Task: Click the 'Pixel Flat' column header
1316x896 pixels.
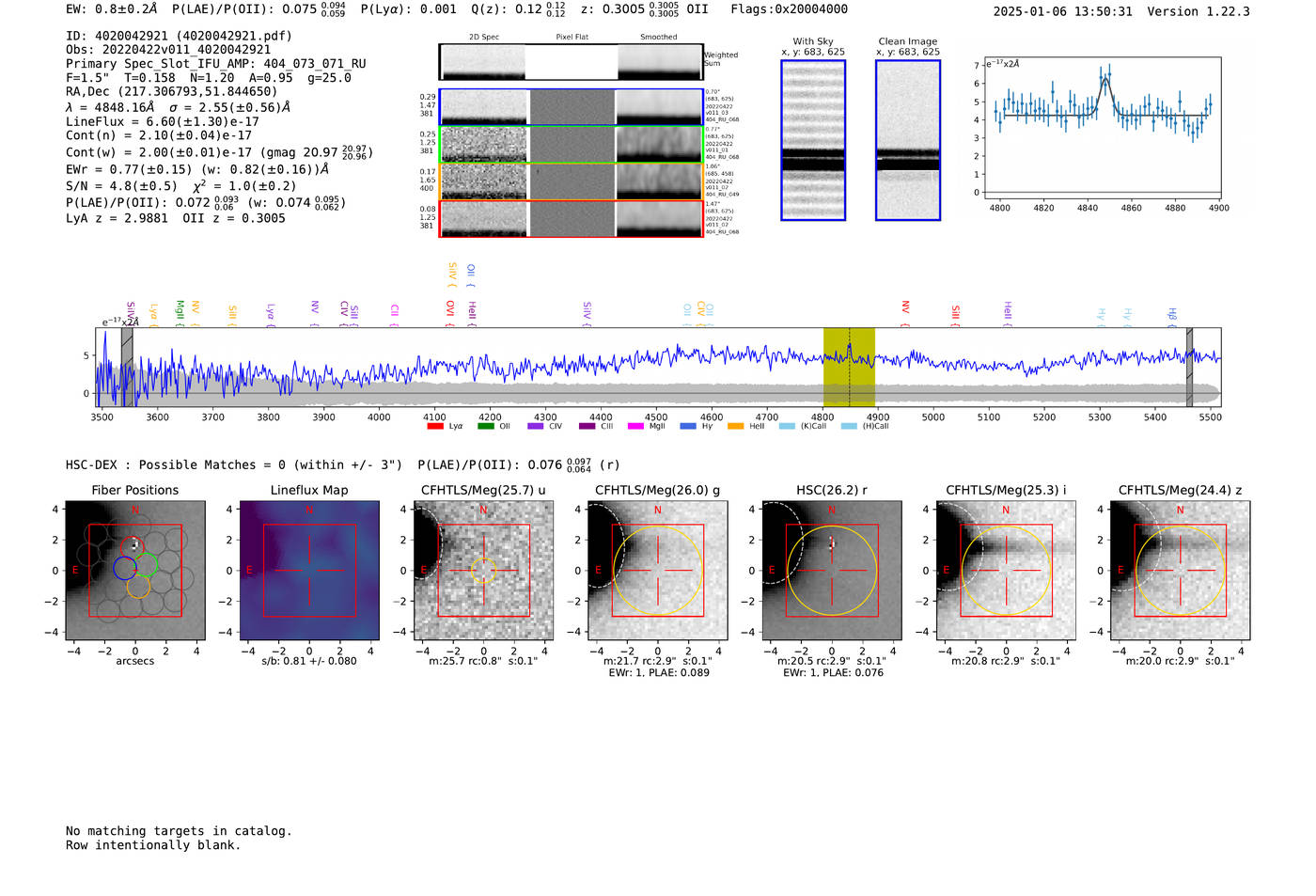Action: tap(572, 38)
